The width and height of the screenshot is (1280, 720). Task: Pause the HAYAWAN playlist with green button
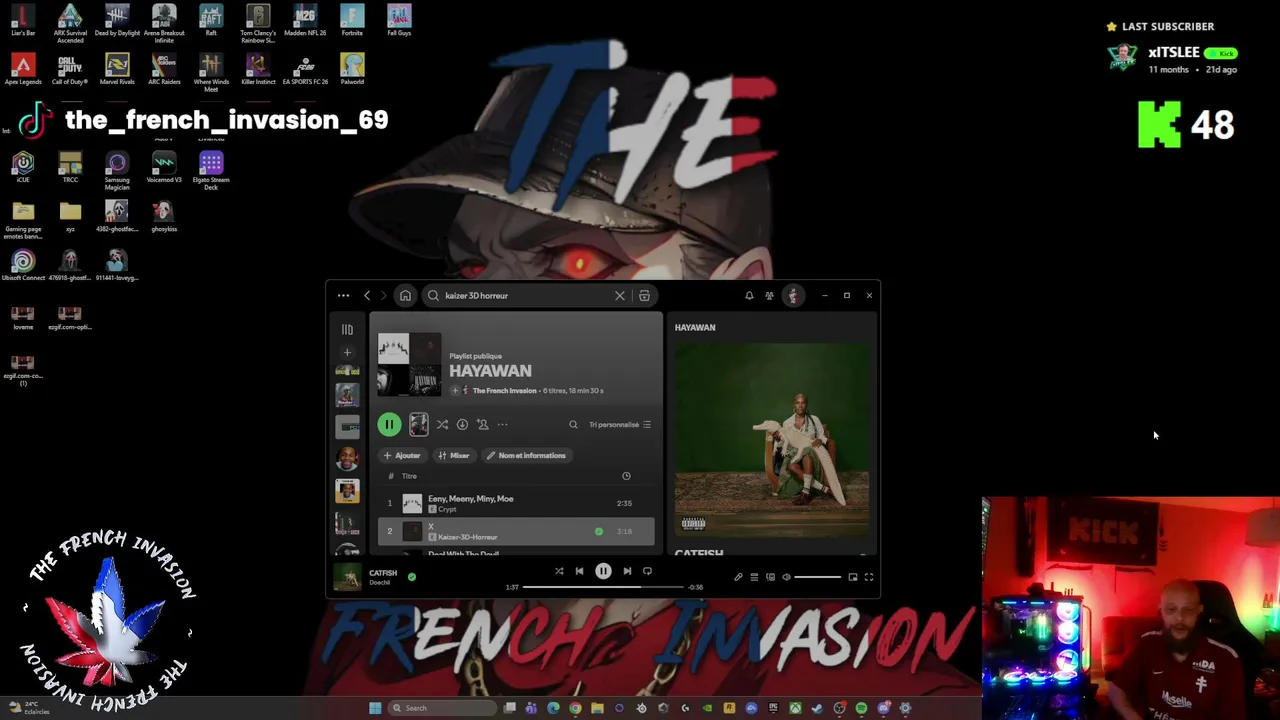[389, 425]
